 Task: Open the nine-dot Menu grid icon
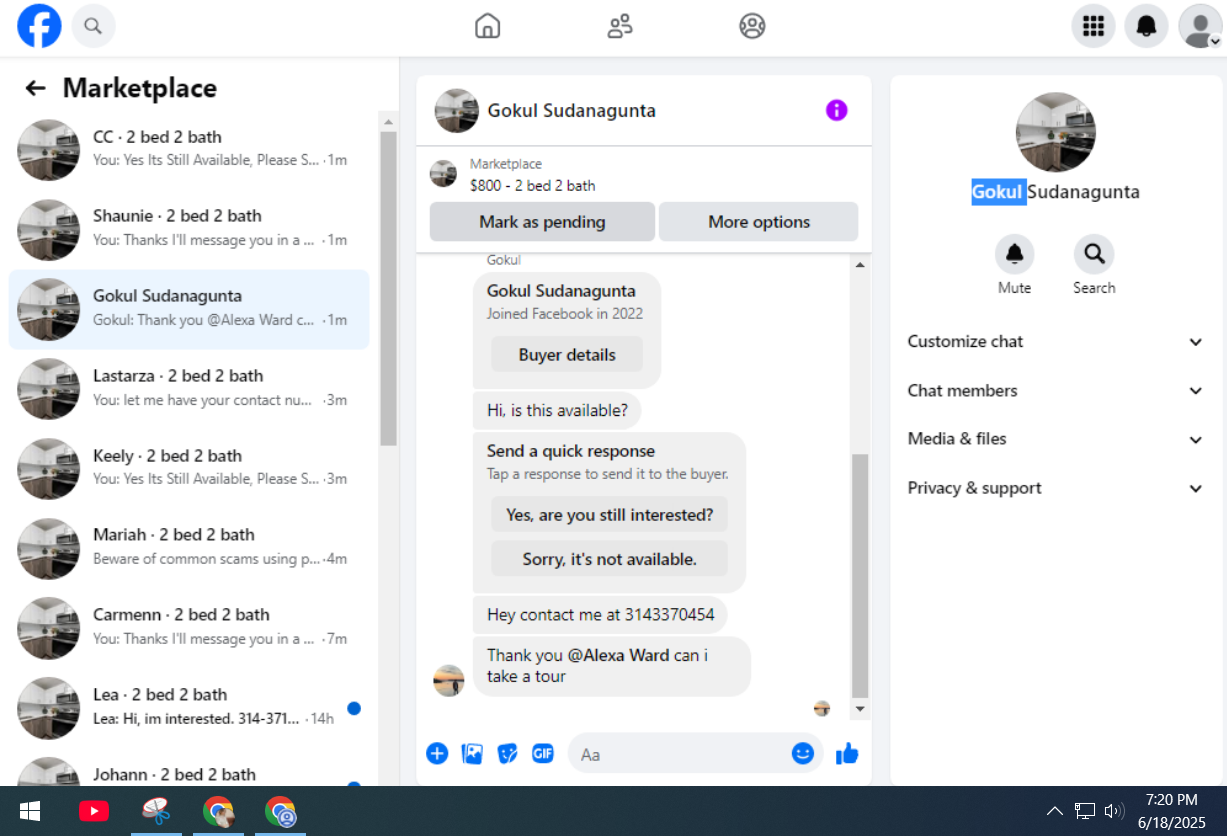pyautogui.click(x=1094, y=26)
